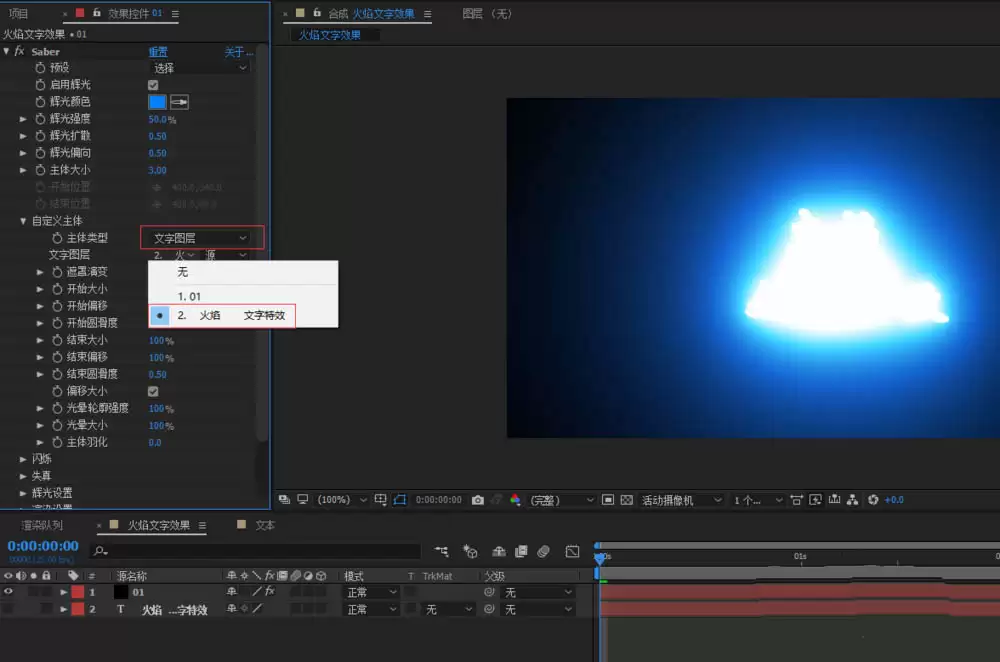Click the timeline search magnifier icon
1000x662 pixels.
point(100,551)
